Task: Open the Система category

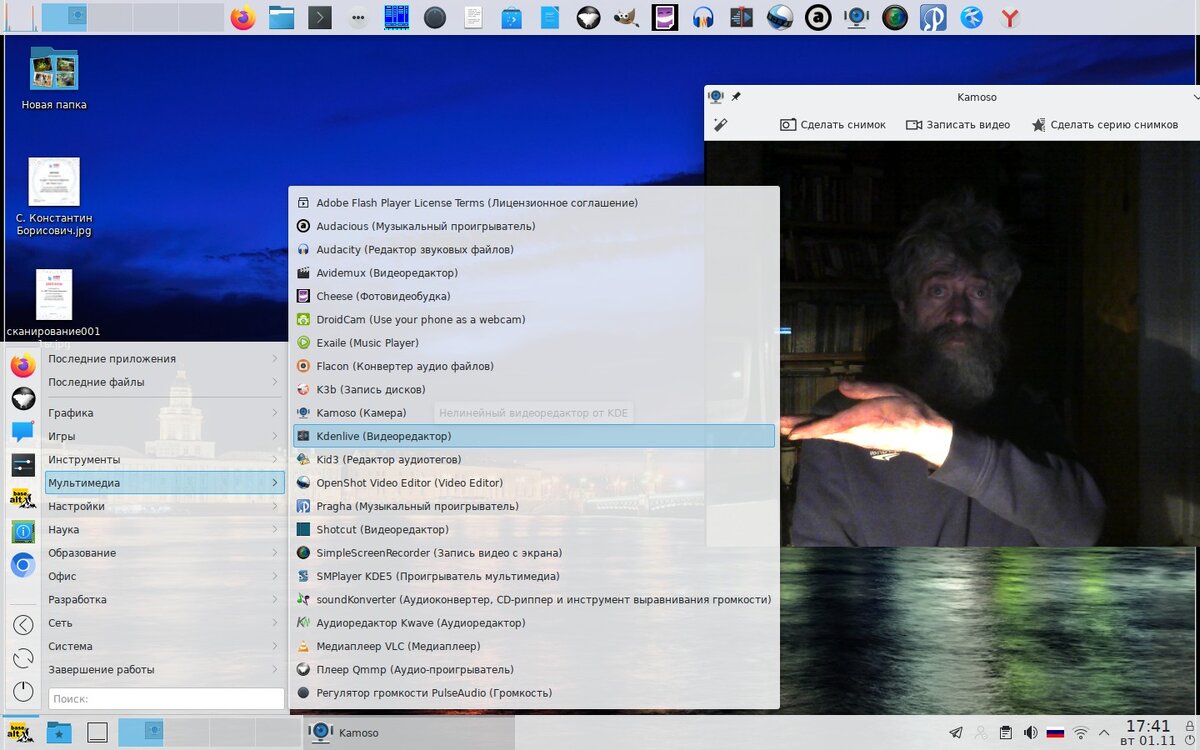Action: (165, 646)
